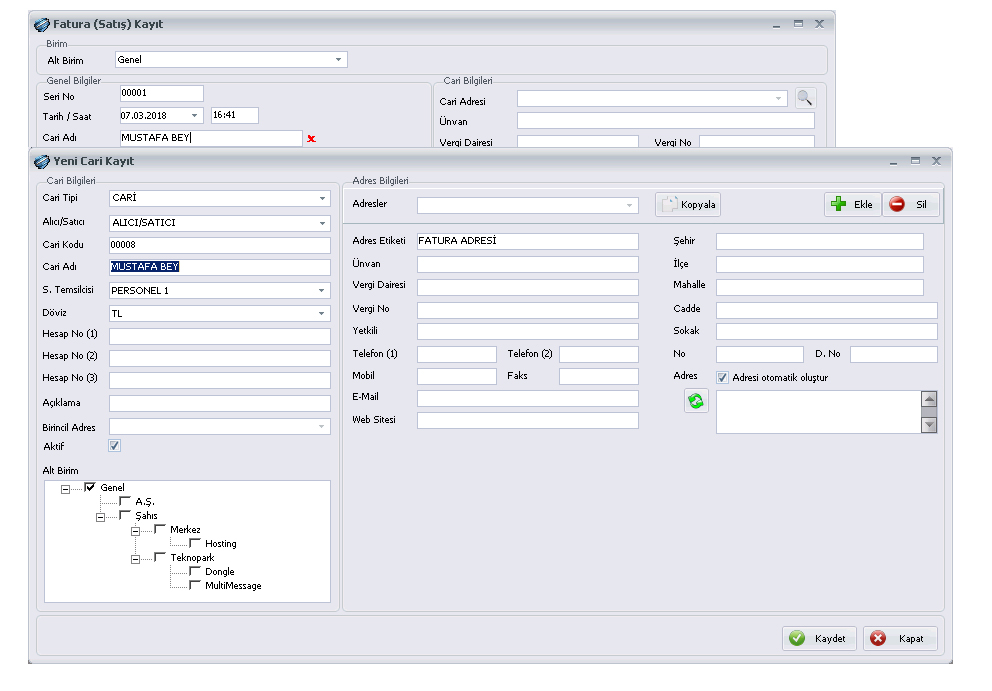Click the Fatura (Satış) Kayıt window icon
The height and width of the screenshot is (691, 992).
[x=42, y=25]
